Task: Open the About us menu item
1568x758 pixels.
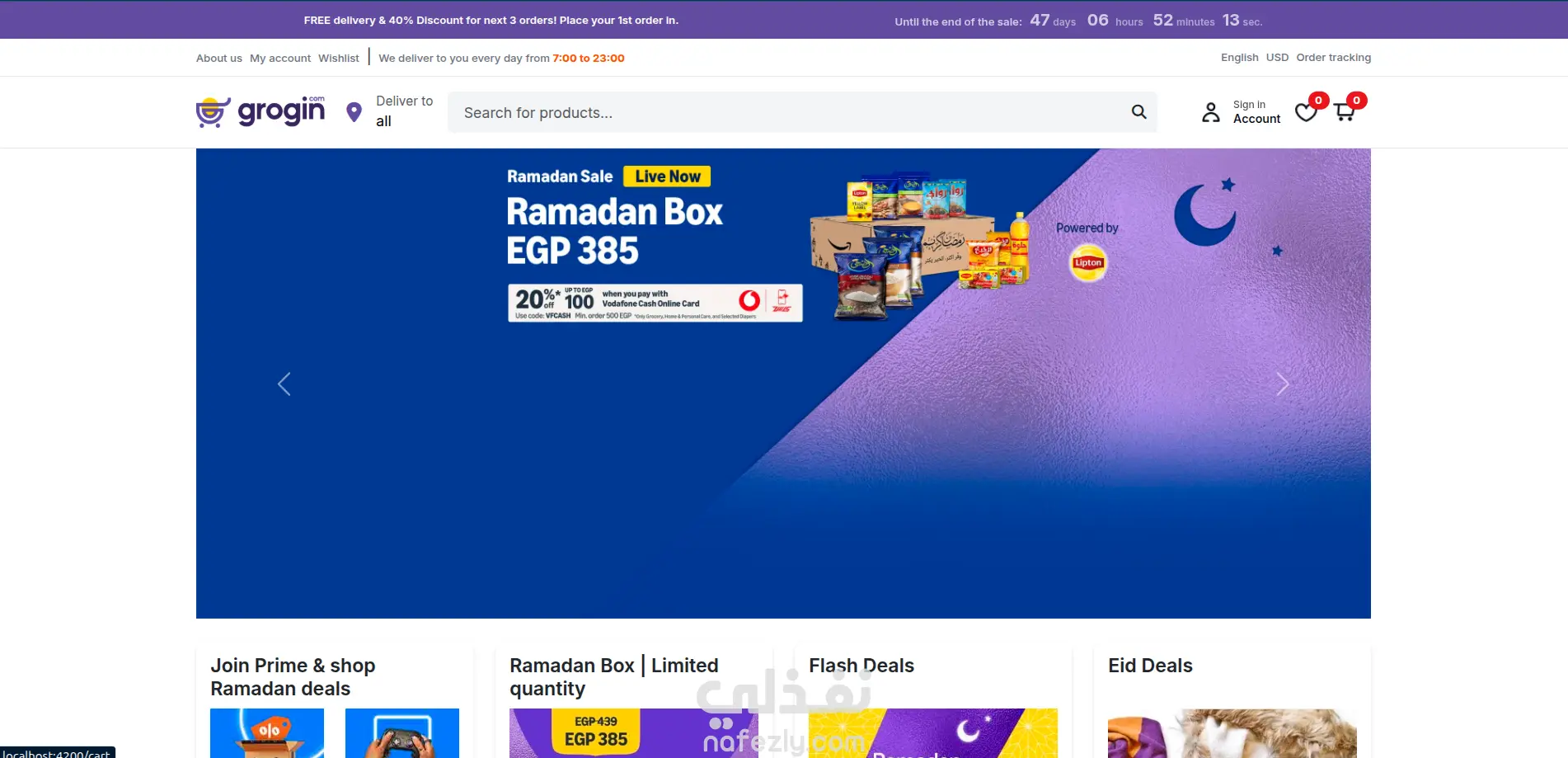Action: pyautogui.click(x=219, y=59)
